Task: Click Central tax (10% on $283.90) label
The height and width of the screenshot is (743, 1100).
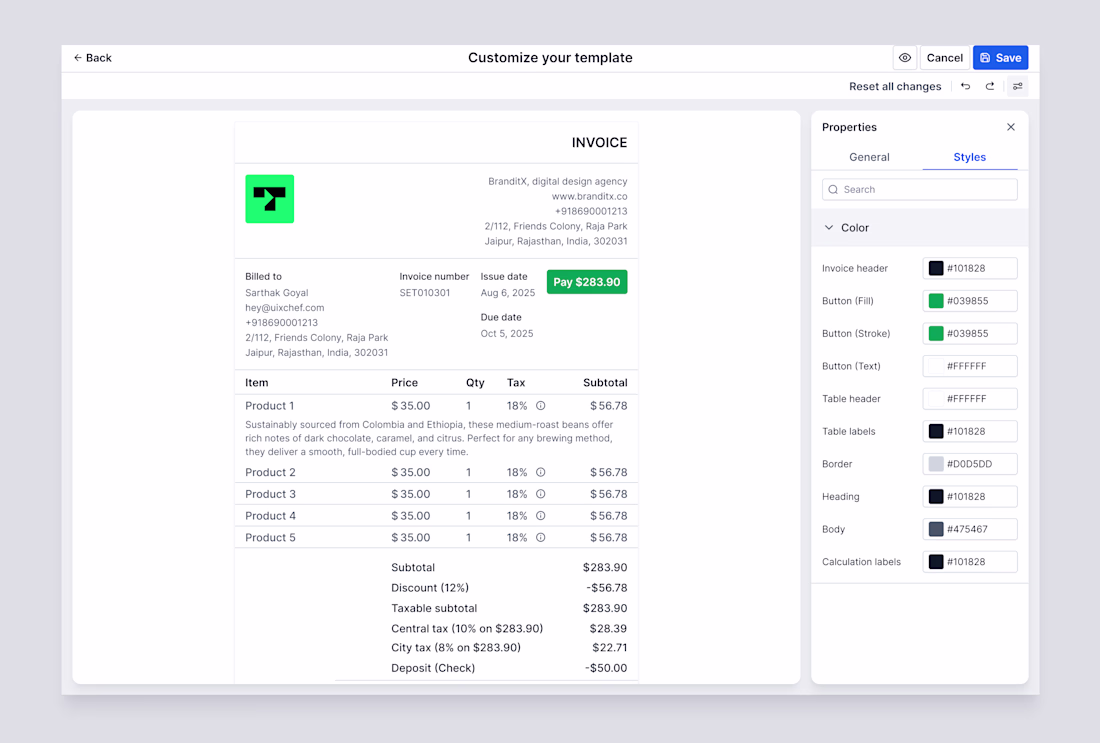Action: pyautogui.click(x=467, y=629)
